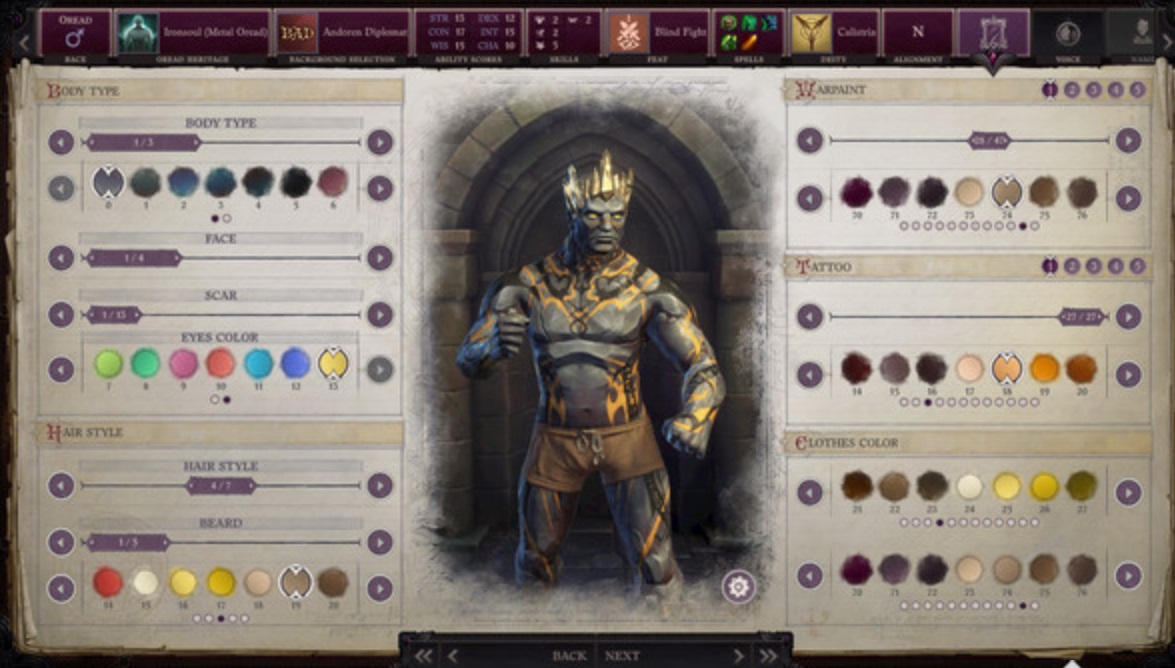Click the previous Beard arrow
The width and height of the screenshot is (1175, 668).
61,542
